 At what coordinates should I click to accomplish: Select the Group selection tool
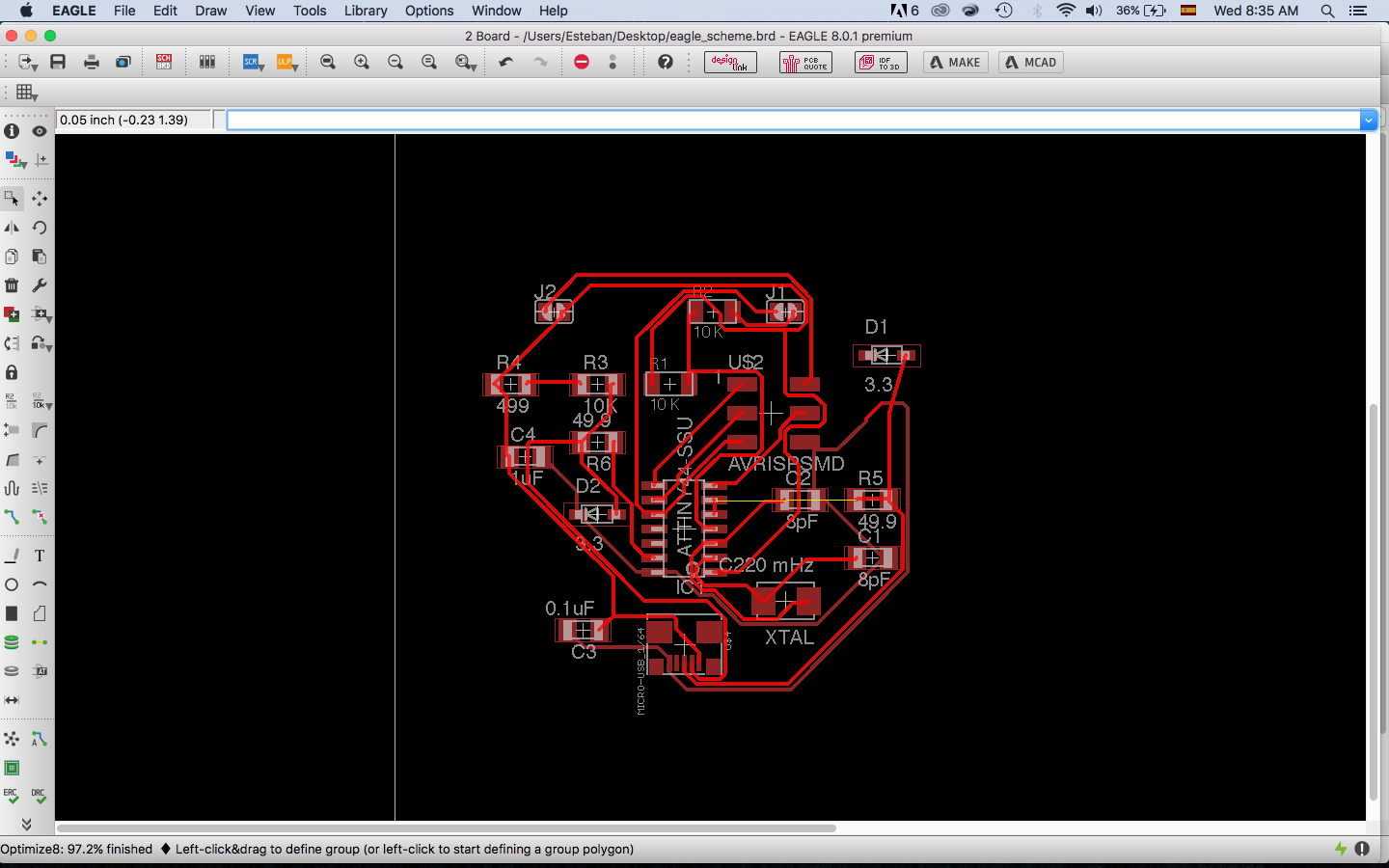point(12,199)
